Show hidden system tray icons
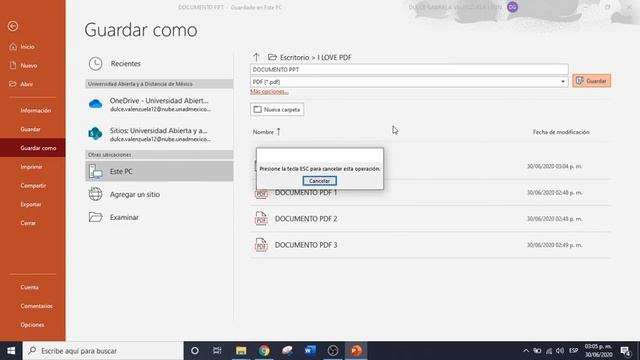The image size is (640, 360). [x=526, y=351]
